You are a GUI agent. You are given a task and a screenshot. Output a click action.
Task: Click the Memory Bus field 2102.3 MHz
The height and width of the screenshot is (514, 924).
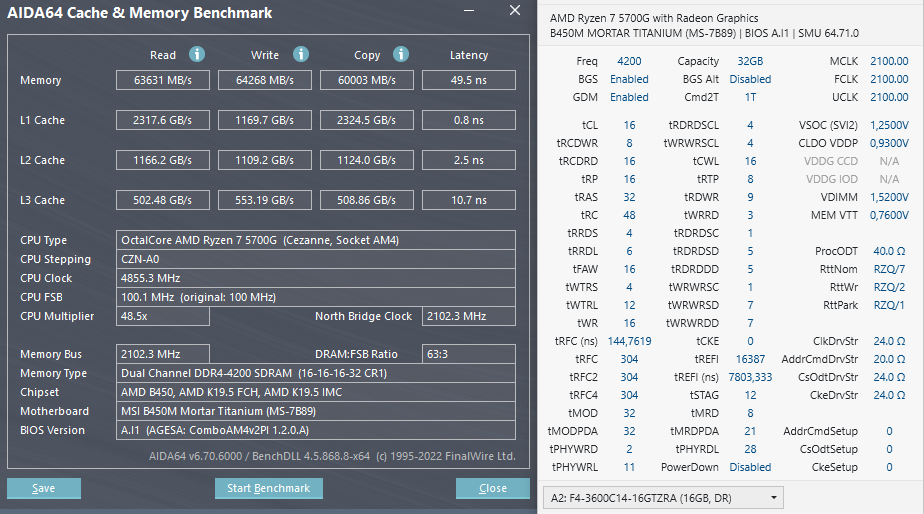click(x=163, y=354)
